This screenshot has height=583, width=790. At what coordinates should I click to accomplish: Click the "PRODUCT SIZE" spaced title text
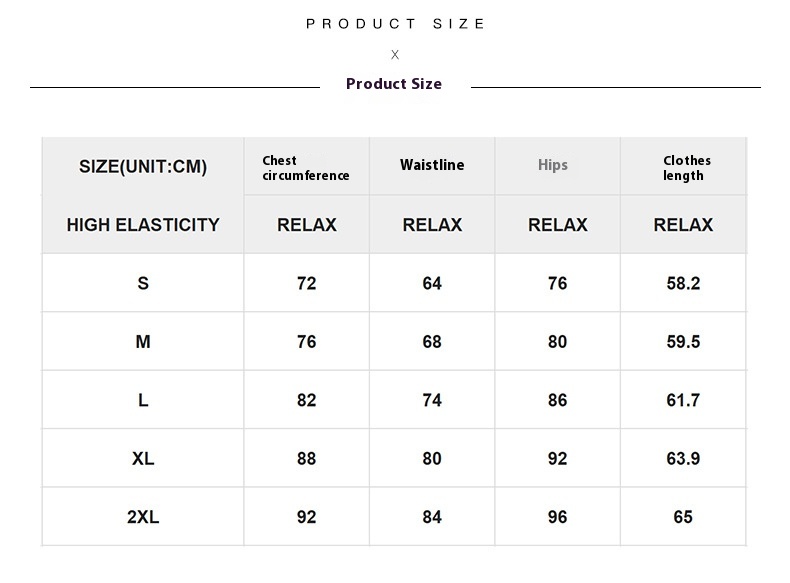coord(395,24)
